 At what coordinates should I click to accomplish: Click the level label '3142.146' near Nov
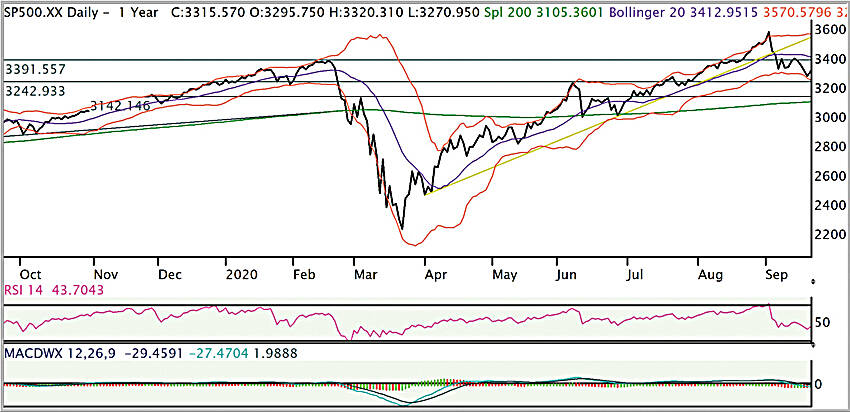[120, 106]
